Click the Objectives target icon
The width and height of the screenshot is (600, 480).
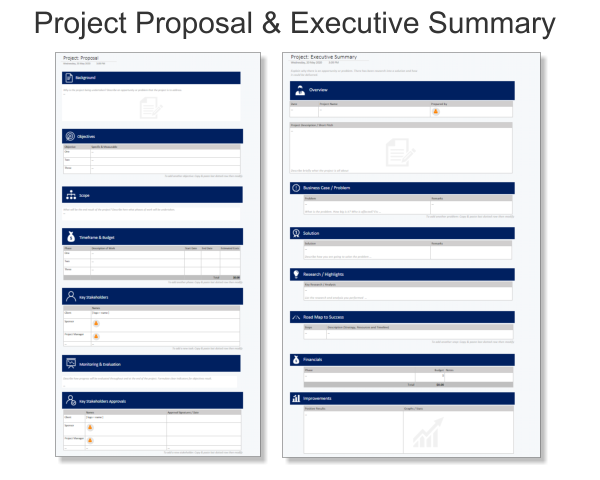coord(70,136)
